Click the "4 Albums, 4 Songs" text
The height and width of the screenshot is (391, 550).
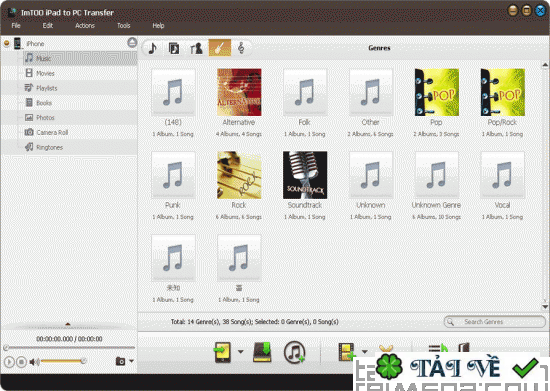[239, 134]
